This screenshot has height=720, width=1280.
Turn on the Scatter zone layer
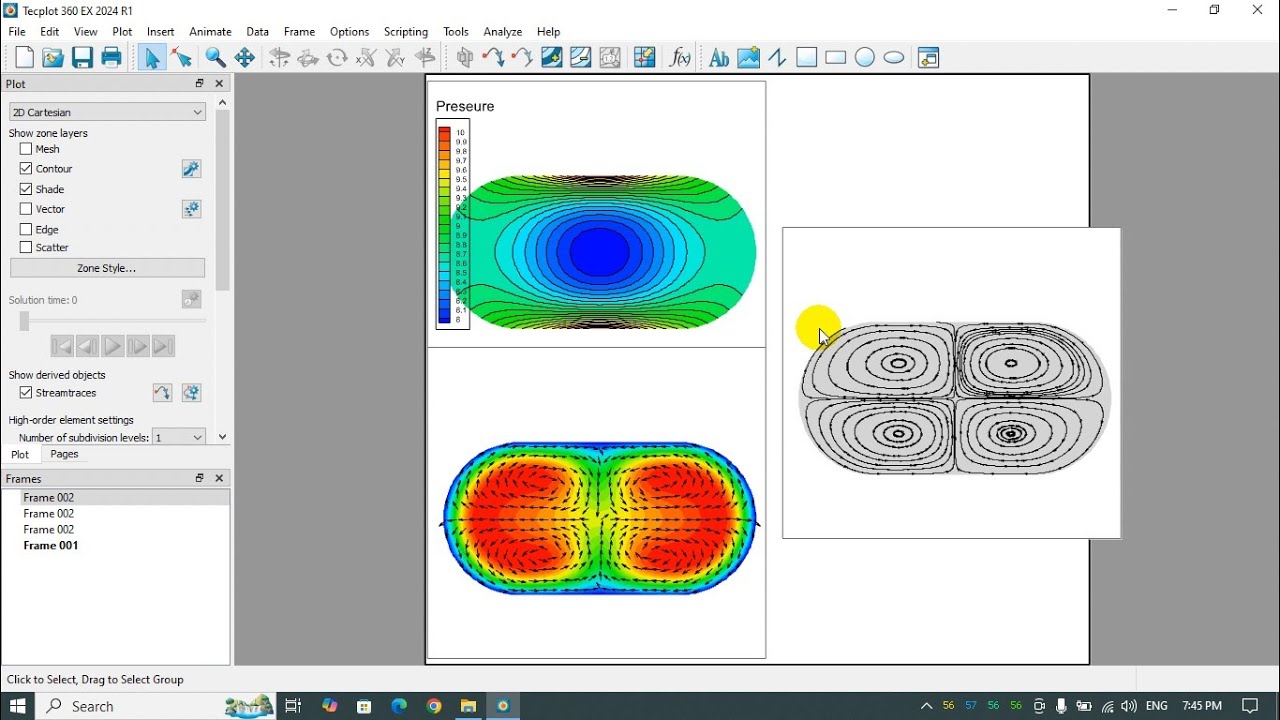point(26,247)
